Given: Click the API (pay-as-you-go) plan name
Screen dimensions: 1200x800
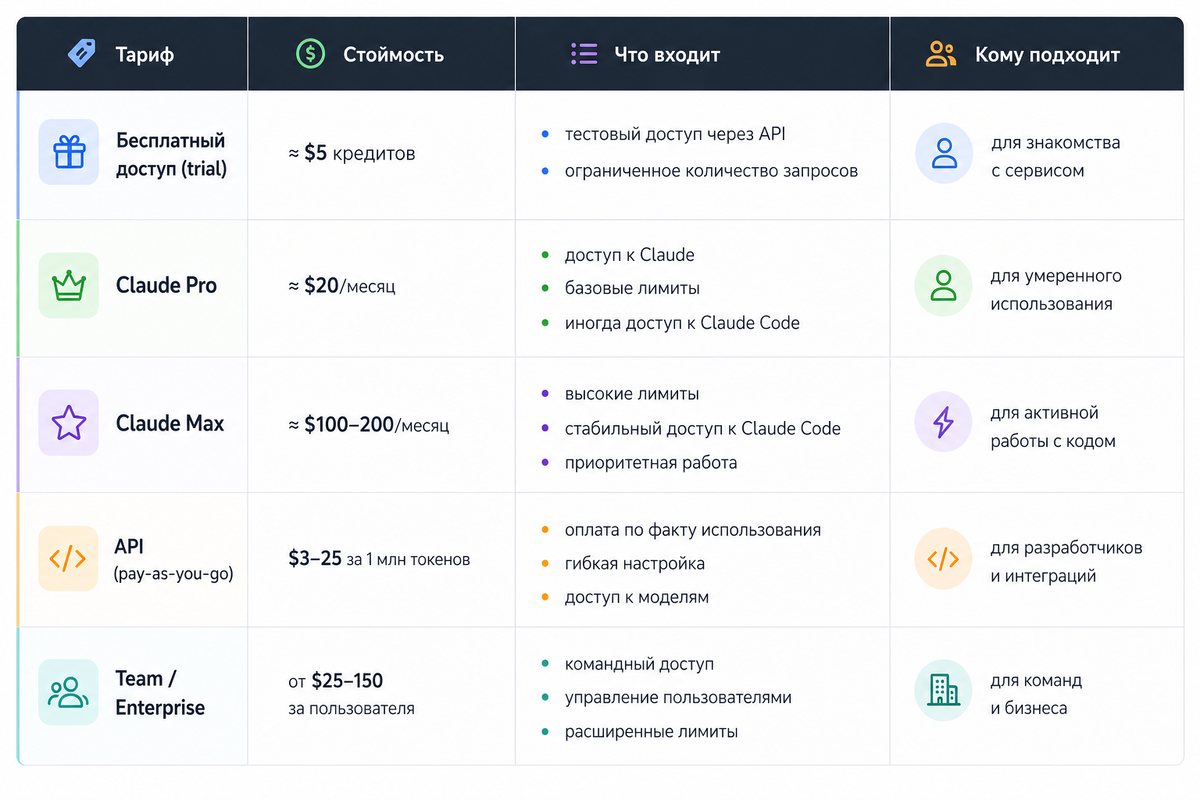Looking at the screenshot, I should (x=174, y=561).
